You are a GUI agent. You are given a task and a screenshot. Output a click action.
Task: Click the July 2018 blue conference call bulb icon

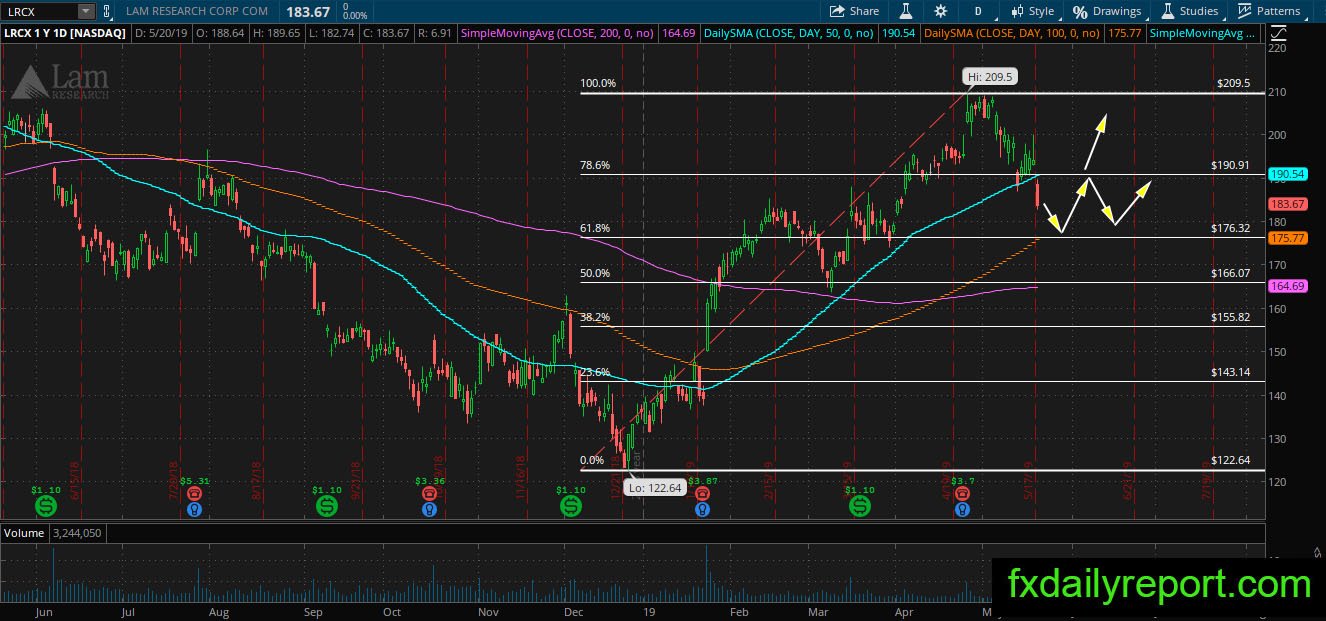tap(195, 509)
